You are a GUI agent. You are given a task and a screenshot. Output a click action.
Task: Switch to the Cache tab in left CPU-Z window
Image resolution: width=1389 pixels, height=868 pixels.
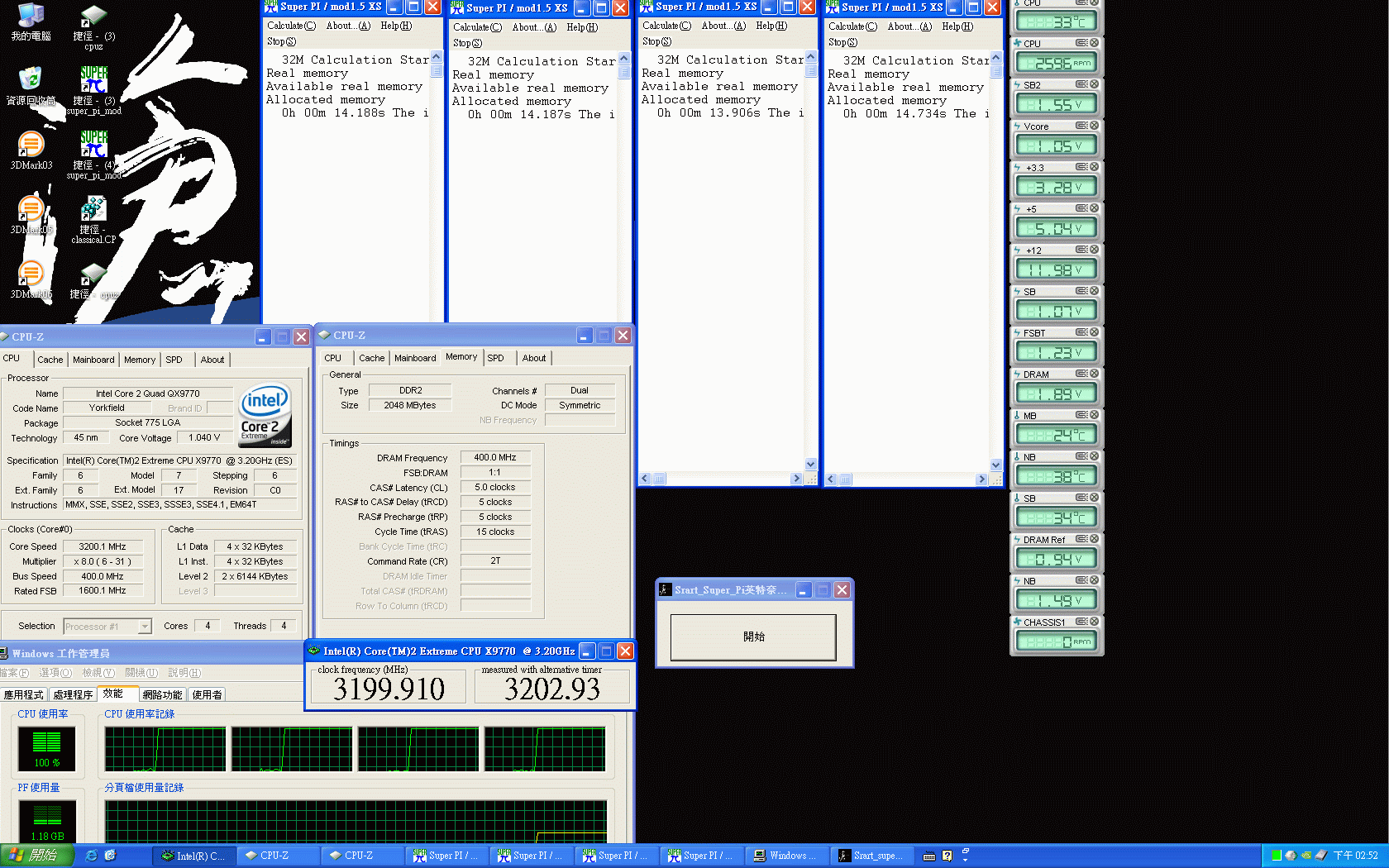[x=50, y=360]
